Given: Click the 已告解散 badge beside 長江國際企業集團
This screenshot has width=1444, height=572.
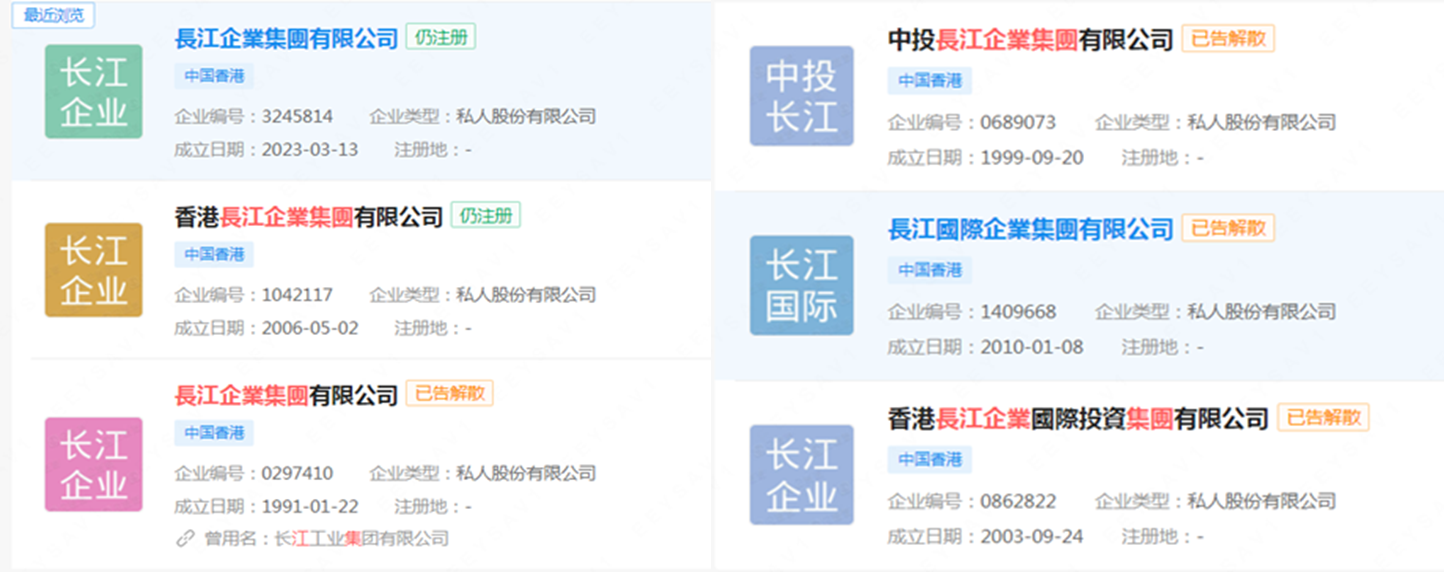Looking at the screenshot, I should (x=1228, y=227).
